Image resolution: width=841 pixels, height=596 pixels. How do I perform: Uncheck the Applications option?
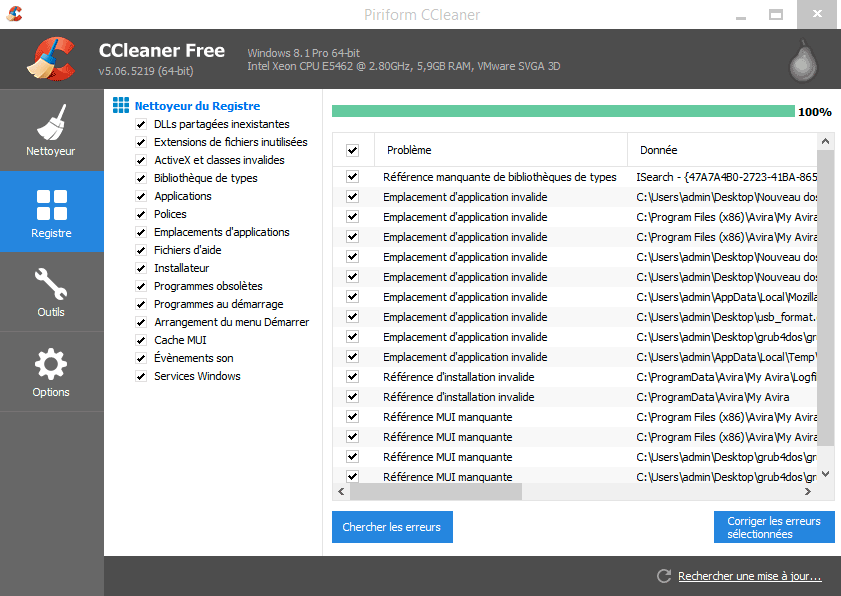(x=141, y=196)
